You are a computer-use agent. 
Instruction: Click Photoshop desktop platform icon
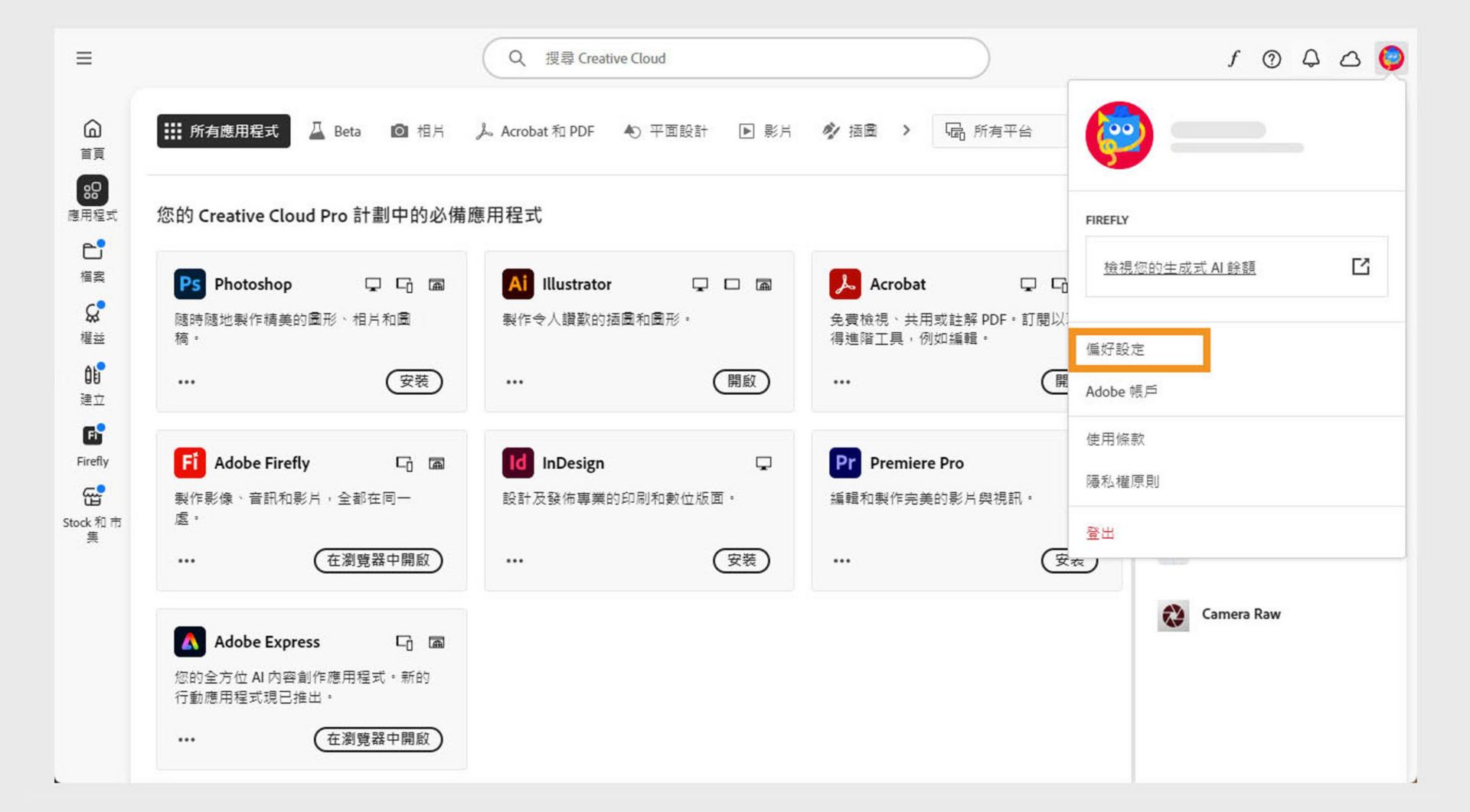(x=373, y=285)
